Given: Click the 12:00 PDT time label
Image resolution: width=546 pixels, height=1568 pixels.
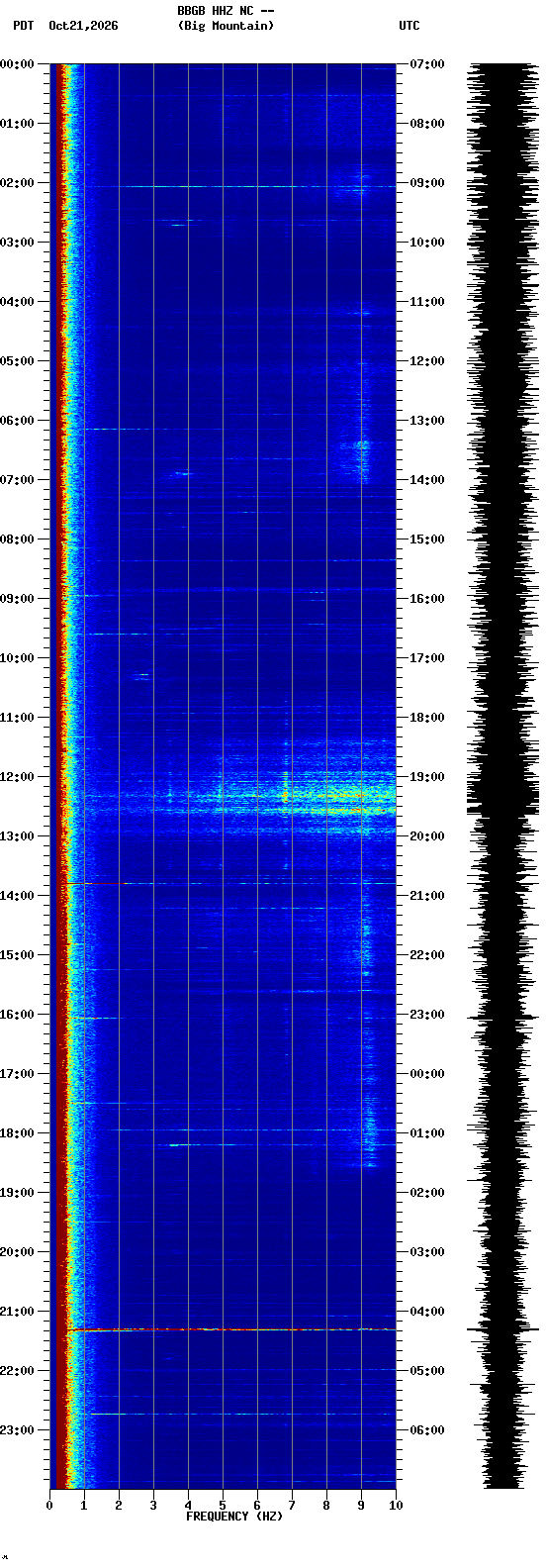Looking at the screenshot, I should [17, 777].
